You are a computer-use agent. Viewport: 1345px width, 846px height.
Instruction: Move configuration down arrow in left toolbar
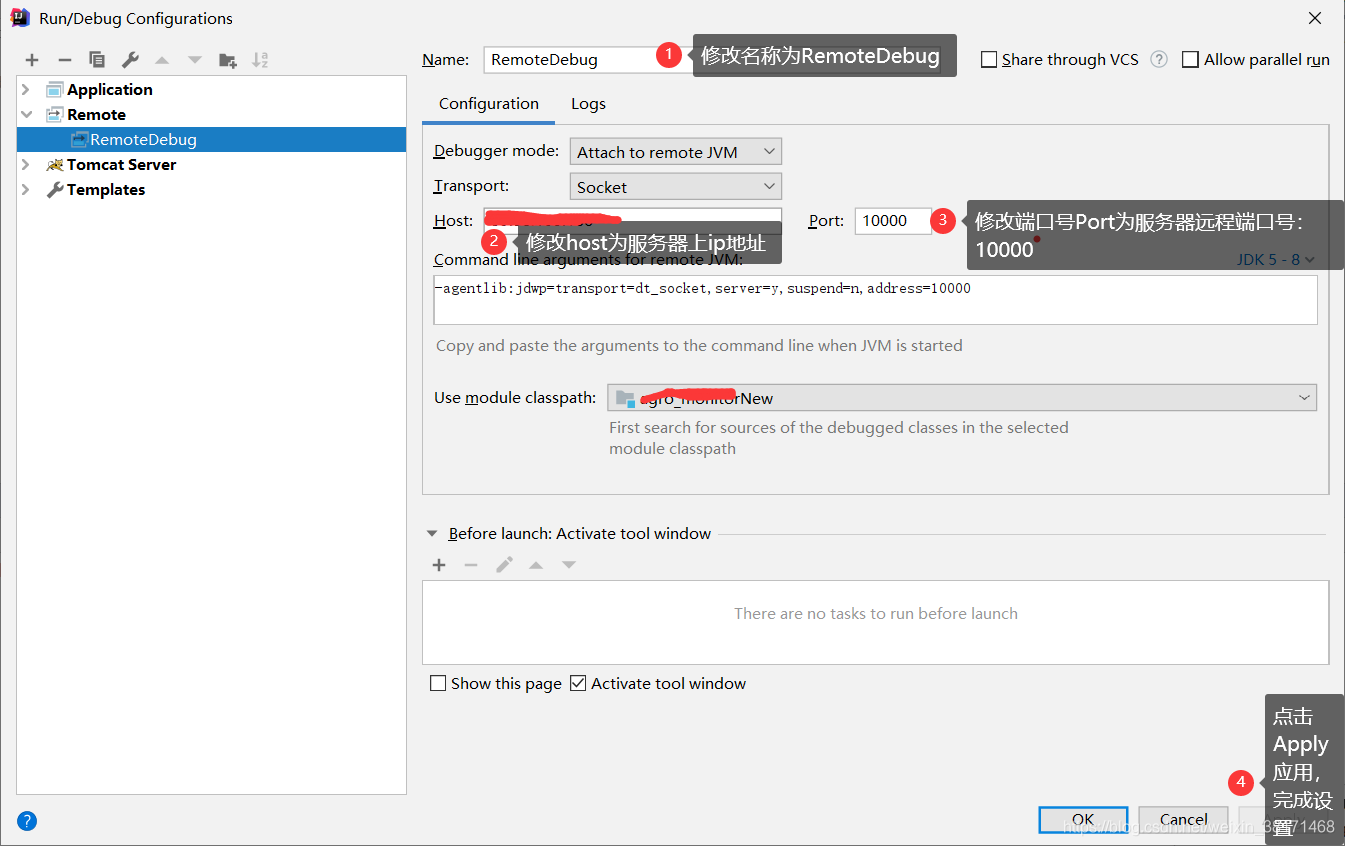[195, 60]
